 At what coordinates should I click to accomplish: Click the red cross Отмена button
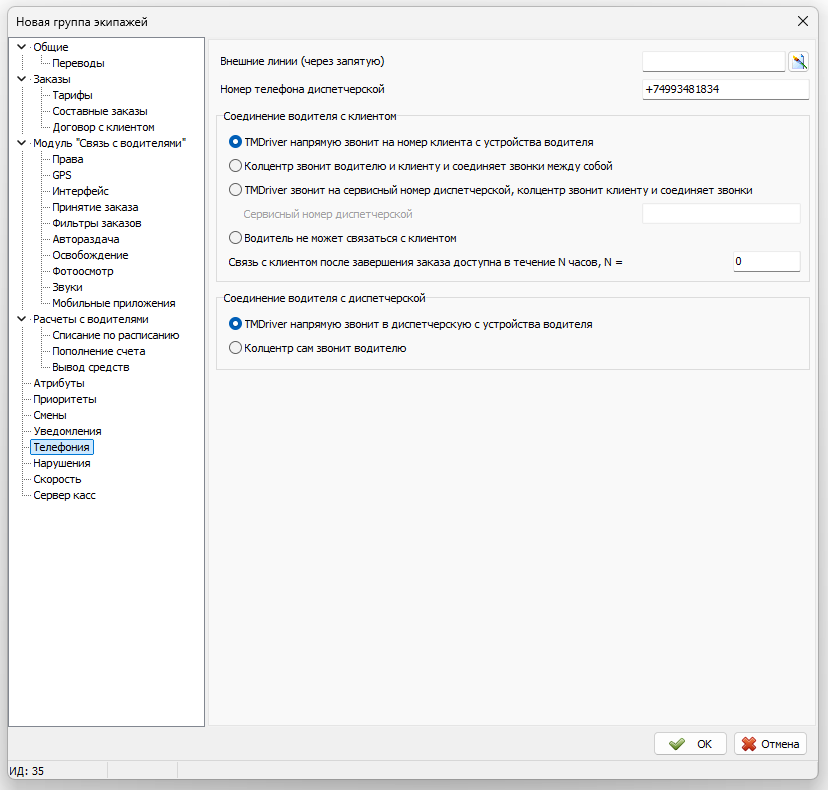(x=770, y=744)
